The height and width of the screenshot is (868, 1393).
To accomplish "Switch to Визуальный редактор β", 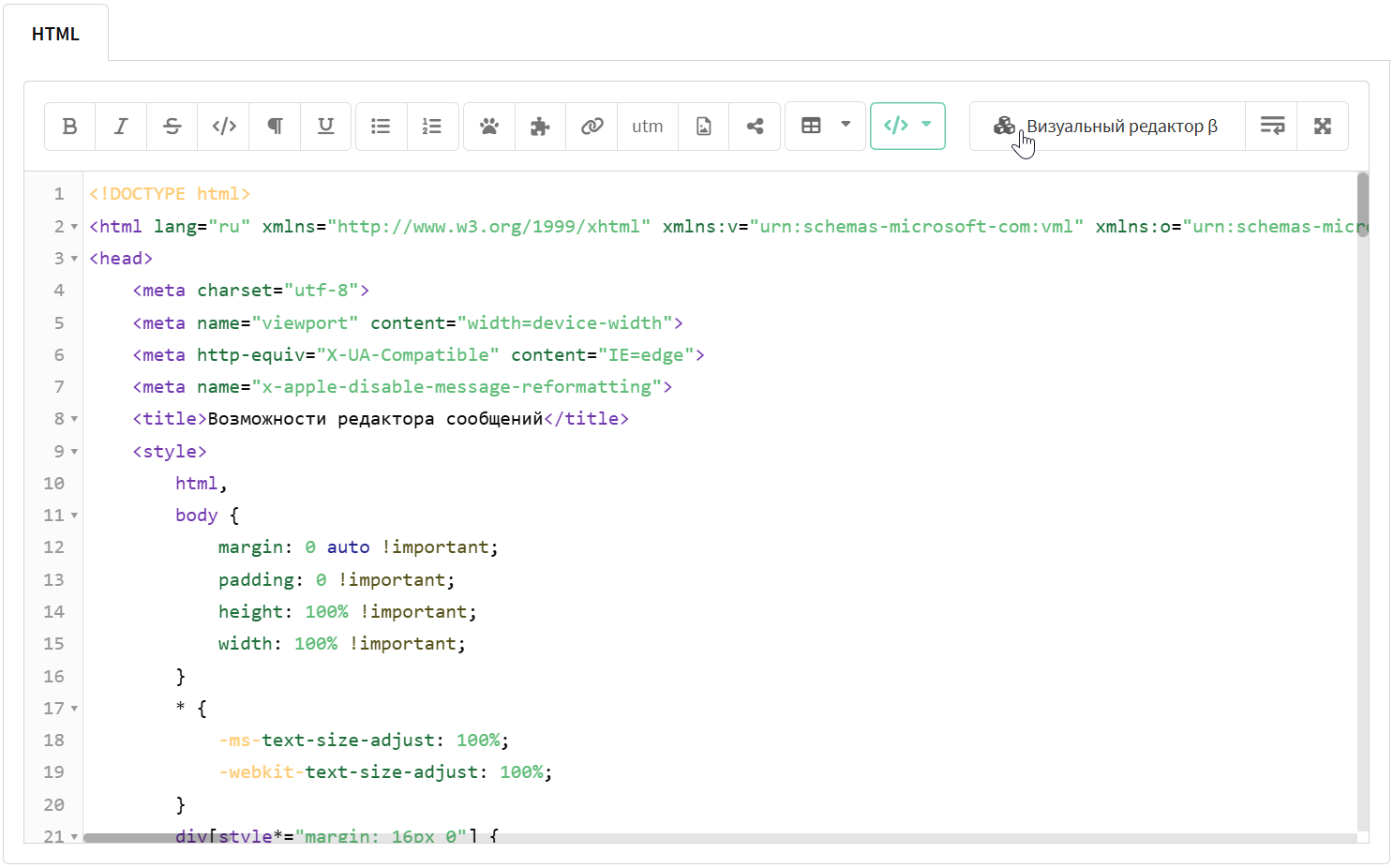I will point(1107,127).
